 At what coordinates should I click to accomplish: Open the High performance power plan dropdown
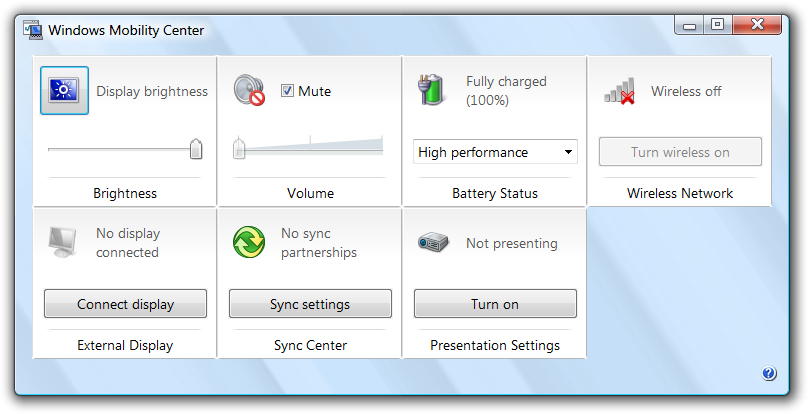pyautogui.click(x=495, y=152)
